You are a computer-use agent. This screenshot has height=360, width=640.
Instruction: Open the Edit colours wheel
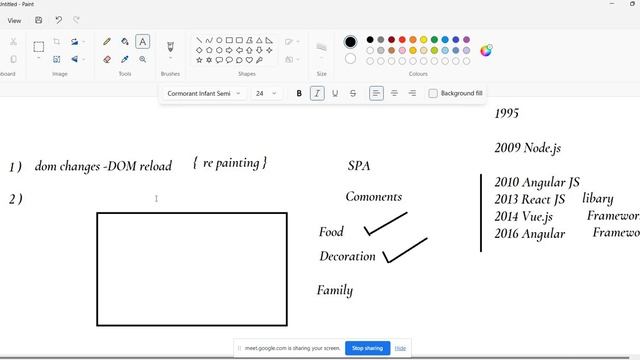coord(486,50)
